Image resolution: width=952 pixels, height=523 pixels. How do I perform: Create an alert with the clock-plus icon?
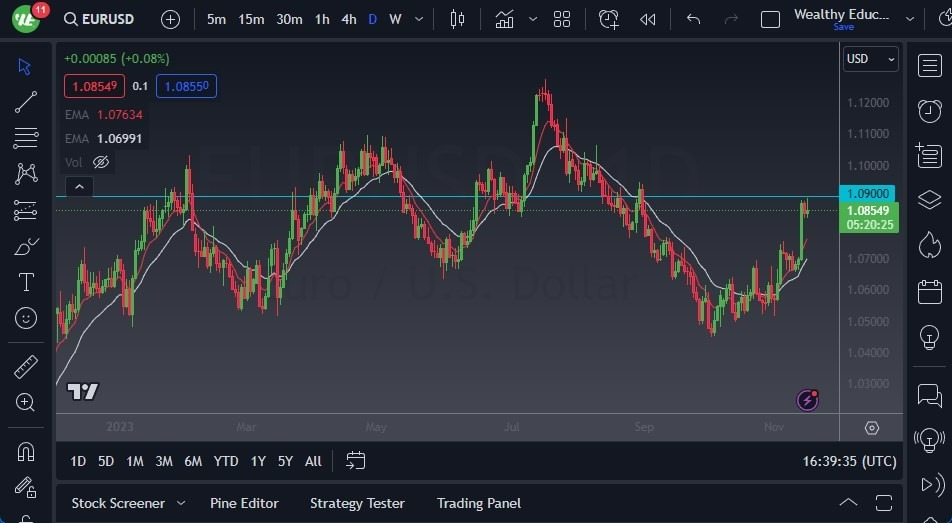click(x=608, y=19)
